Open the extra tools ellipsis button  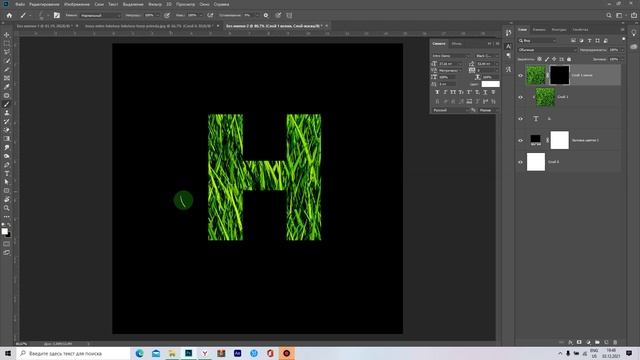(7, 217)
